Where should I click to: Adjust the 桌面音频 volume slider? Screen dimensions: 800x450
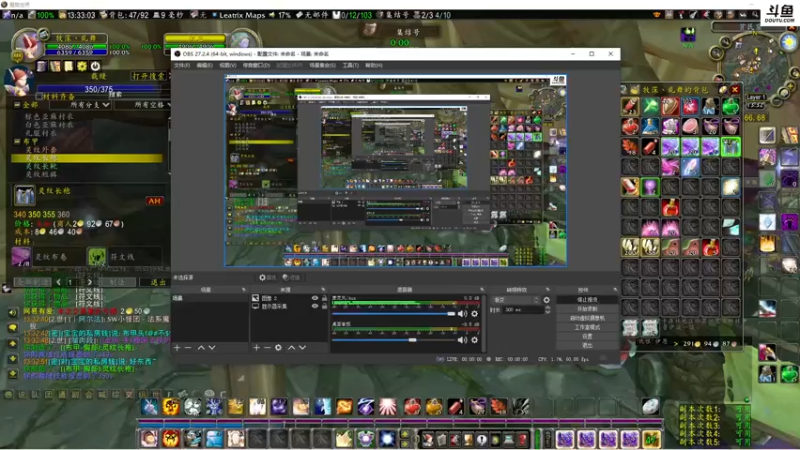click(x=393, y=340)
